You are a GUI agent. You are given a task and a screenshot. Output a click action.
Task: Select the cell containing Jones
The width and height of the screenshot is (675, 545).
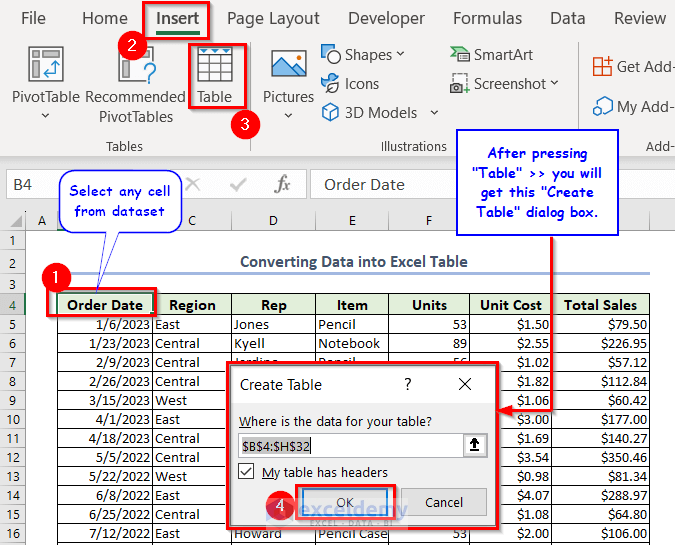273,324
